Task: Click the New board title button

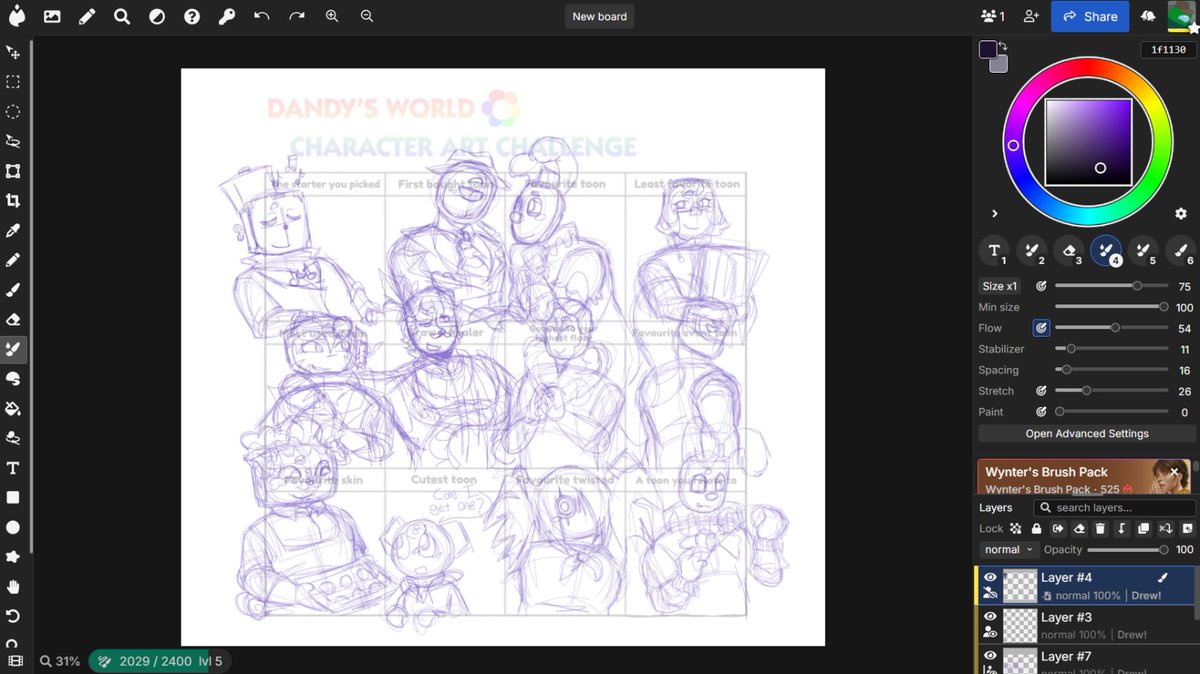Action: 599,17
